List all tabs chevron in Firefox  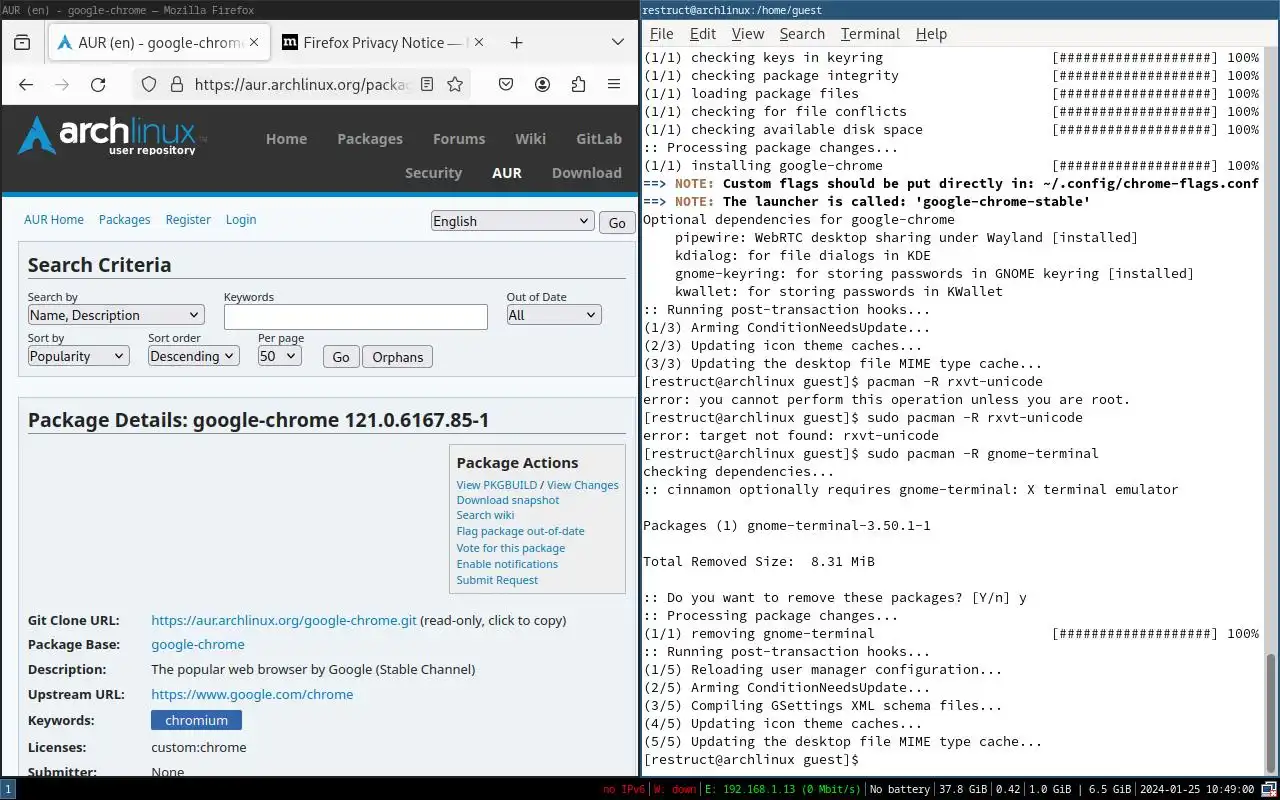617,43
